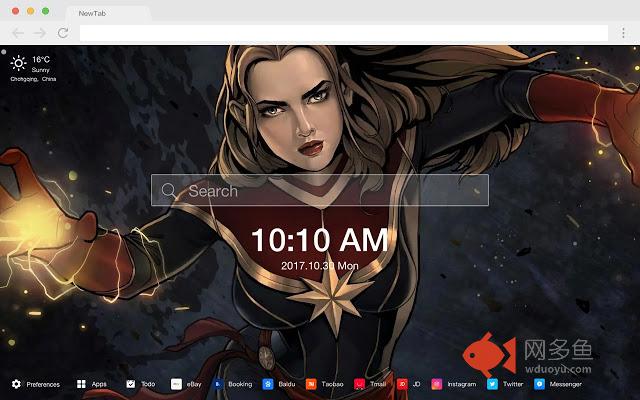
Task: Open the Apps grid icon
Action: click(x=81, y=384)
